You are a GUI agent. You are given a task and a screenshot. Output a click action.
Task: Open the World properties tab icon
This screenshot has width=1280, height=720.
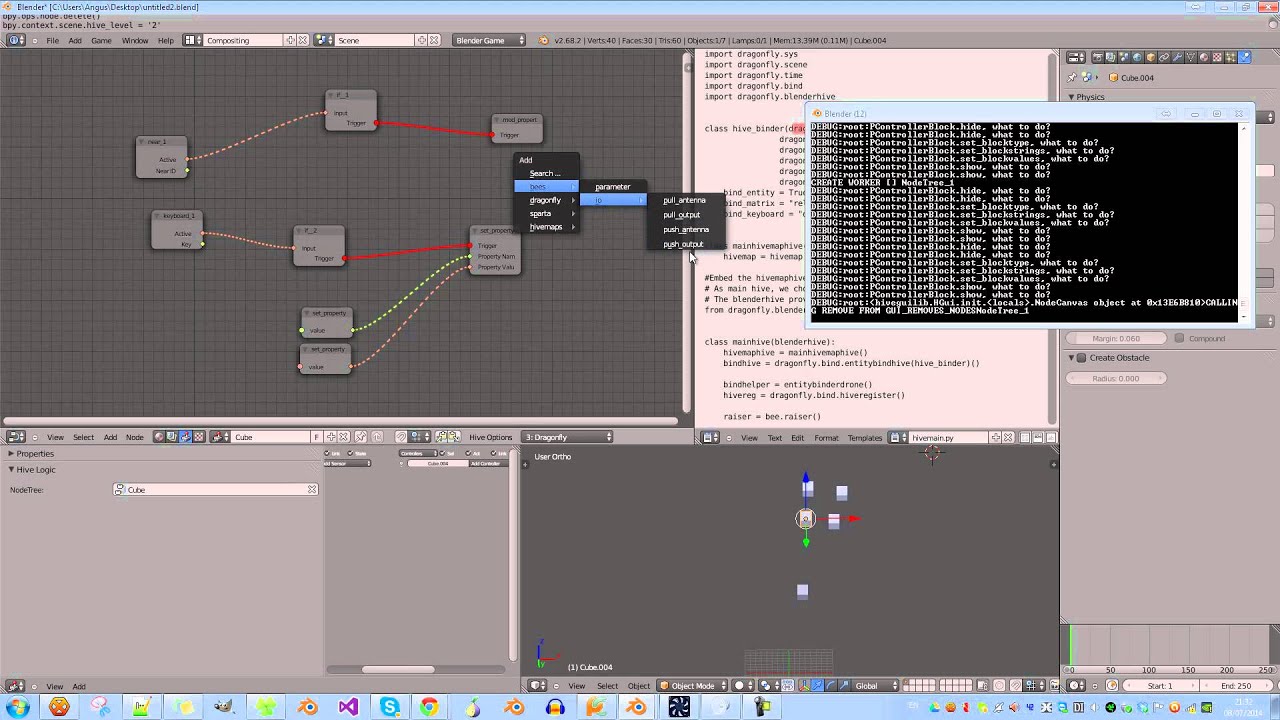pyautogui.click(x=1137, y=57)
